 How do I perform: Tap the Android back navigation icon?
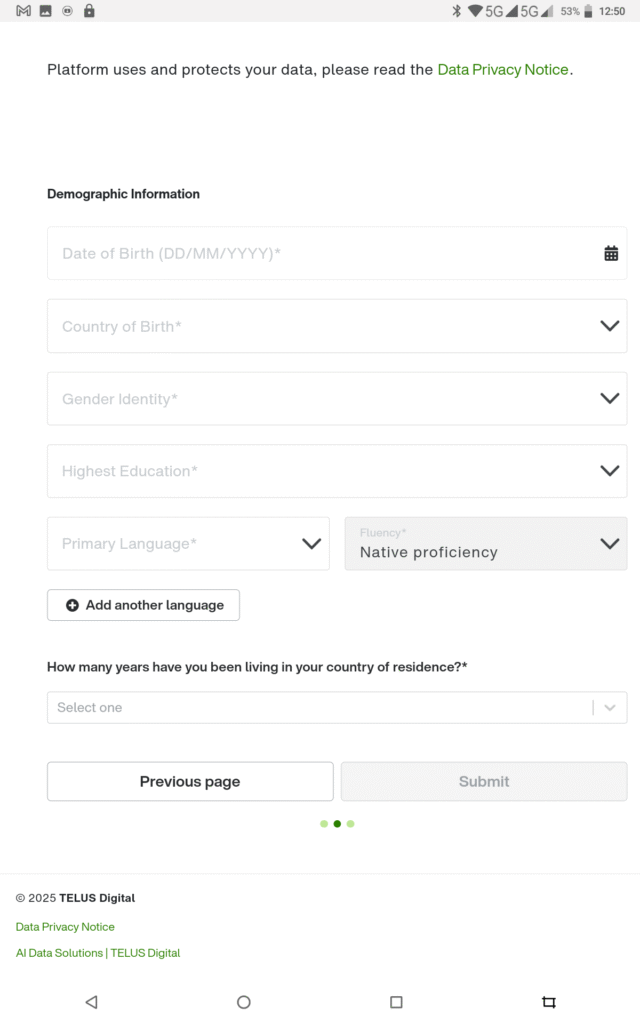click(x=91, y=1001)
